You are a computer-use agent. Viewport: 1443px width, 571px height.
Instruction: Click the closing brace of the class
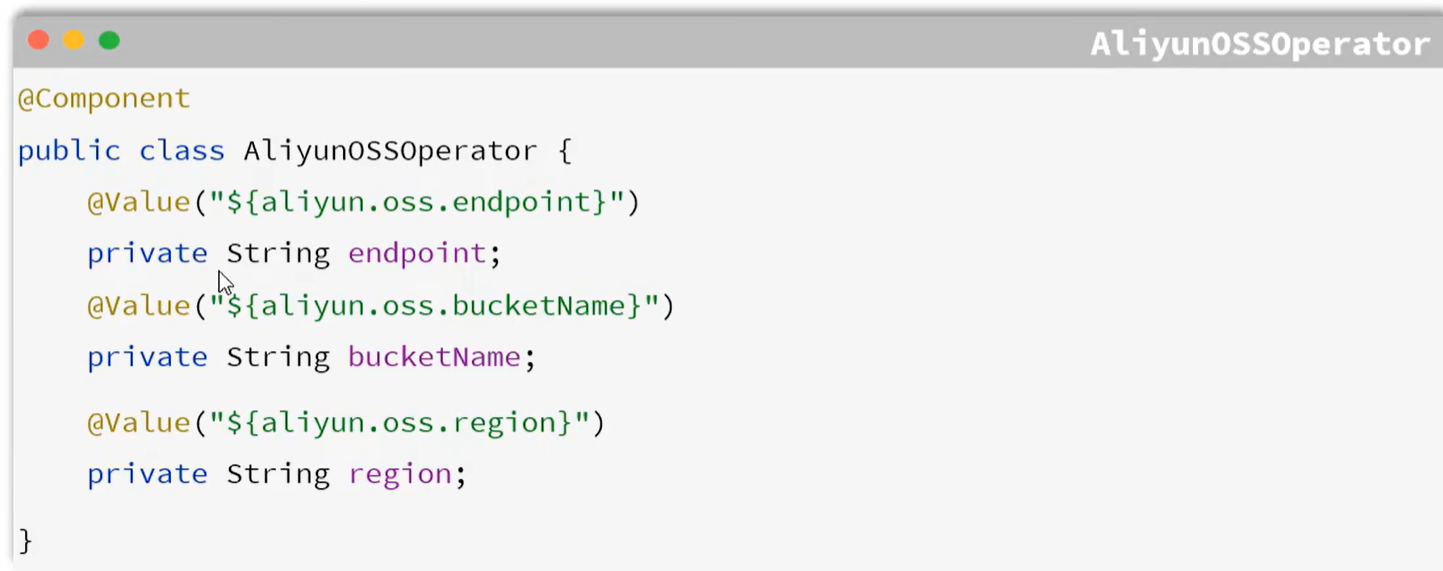tap(25, 541)
